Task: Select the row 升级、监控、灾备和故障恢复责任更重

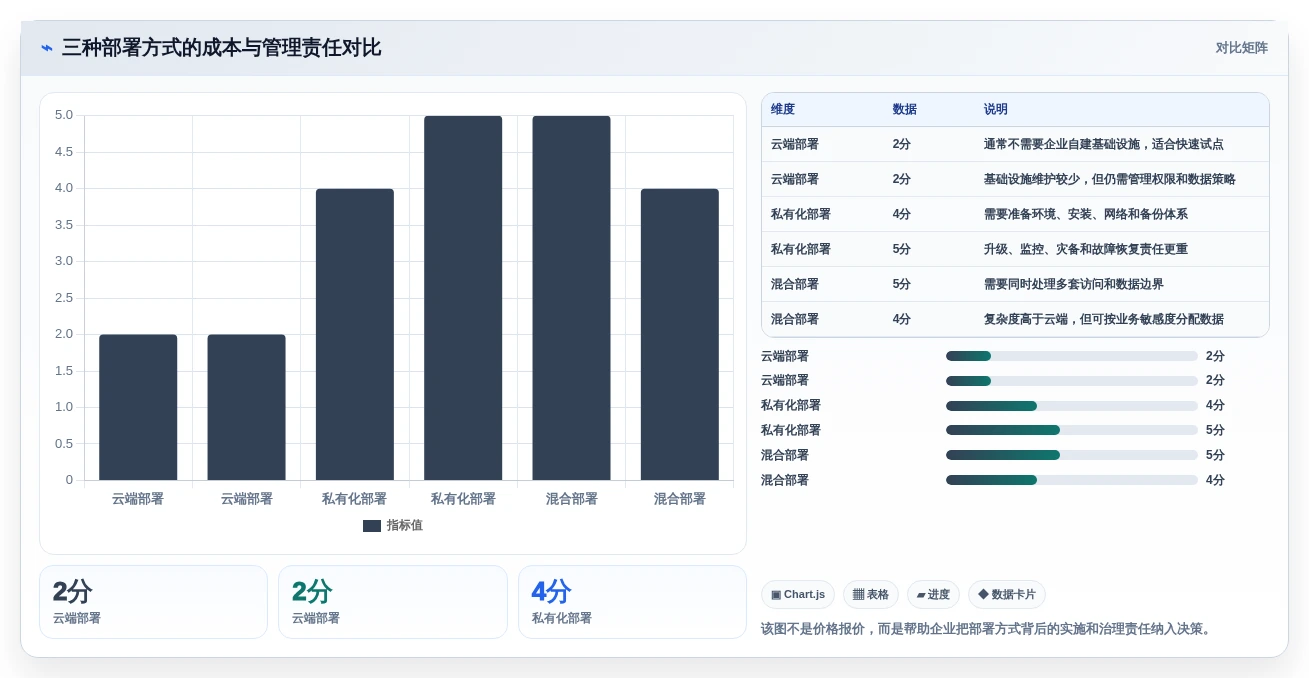Action: [x=1015, y=249]
